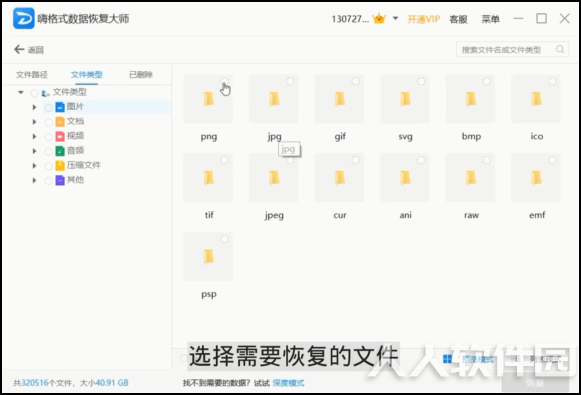This screenshot has height=395, width=581.
Task: Click the search magnifier icon
Action: click(560, 49)
